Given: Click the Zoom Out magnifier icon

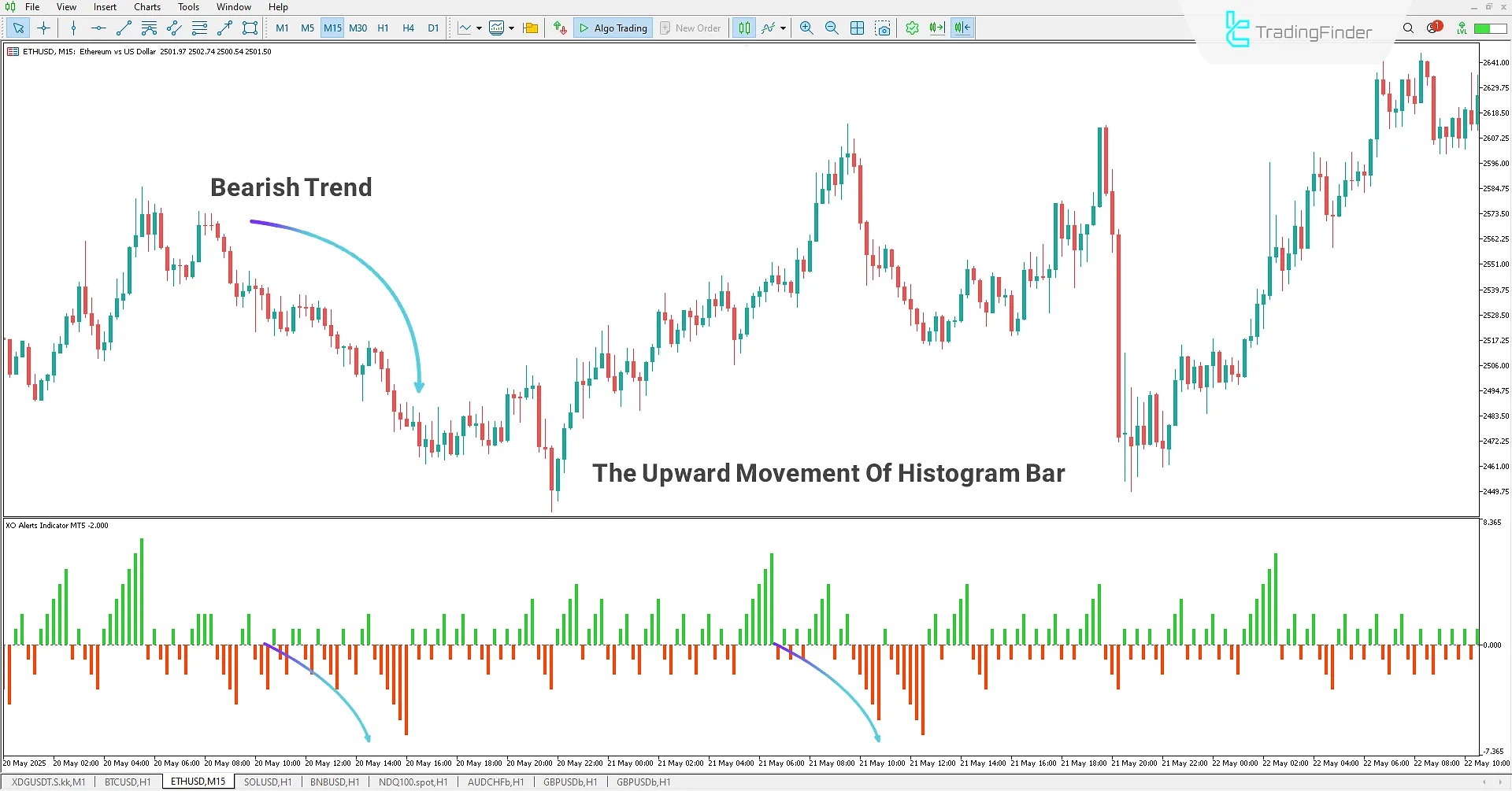Looking at the screenshot, I should pyautogui.click(x=832, y=28).
